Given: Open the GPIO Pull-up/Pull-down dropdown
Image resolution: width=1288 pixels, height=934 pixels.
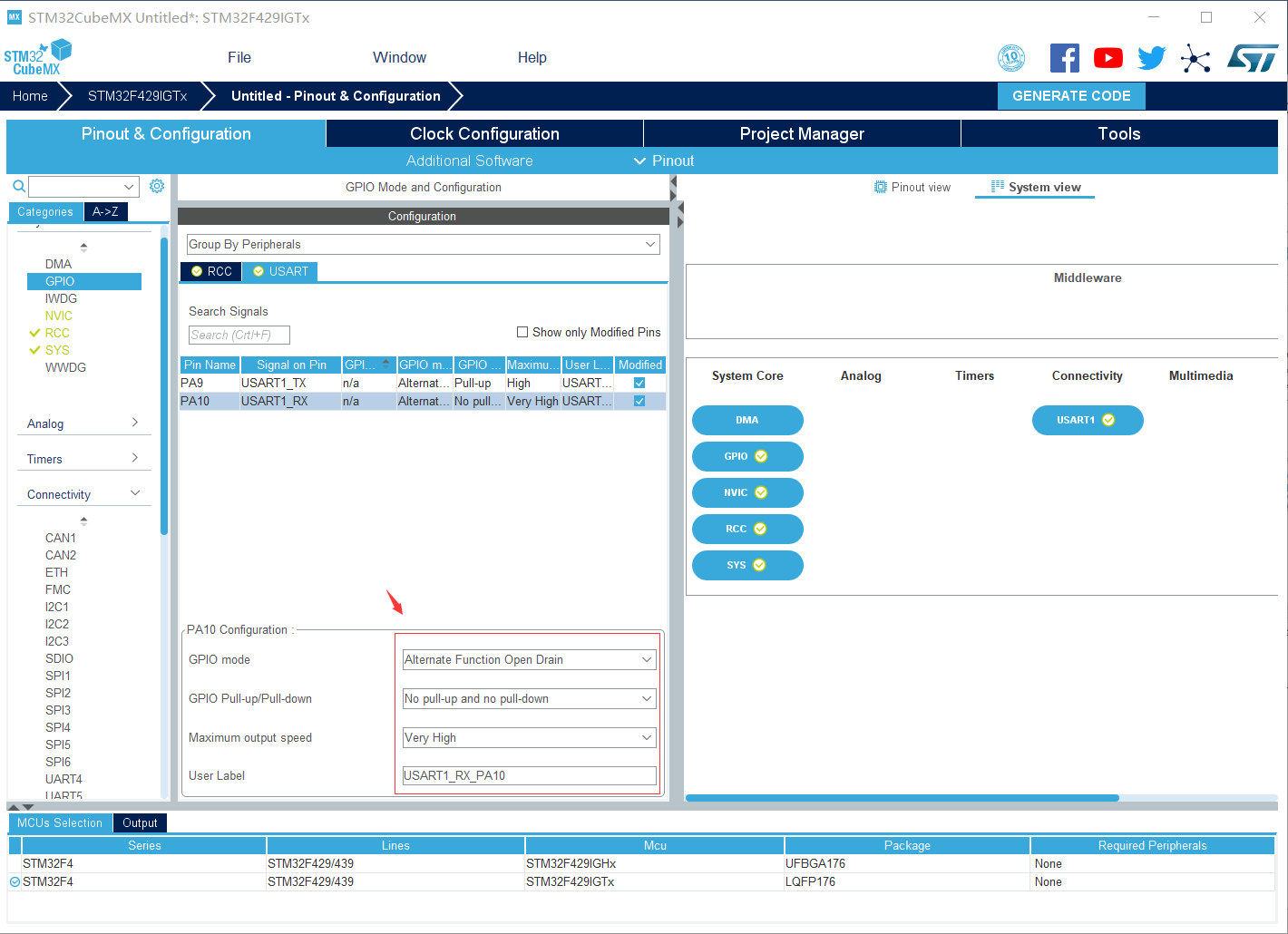Looking at the screenshot, I should (x=529, y=698).
